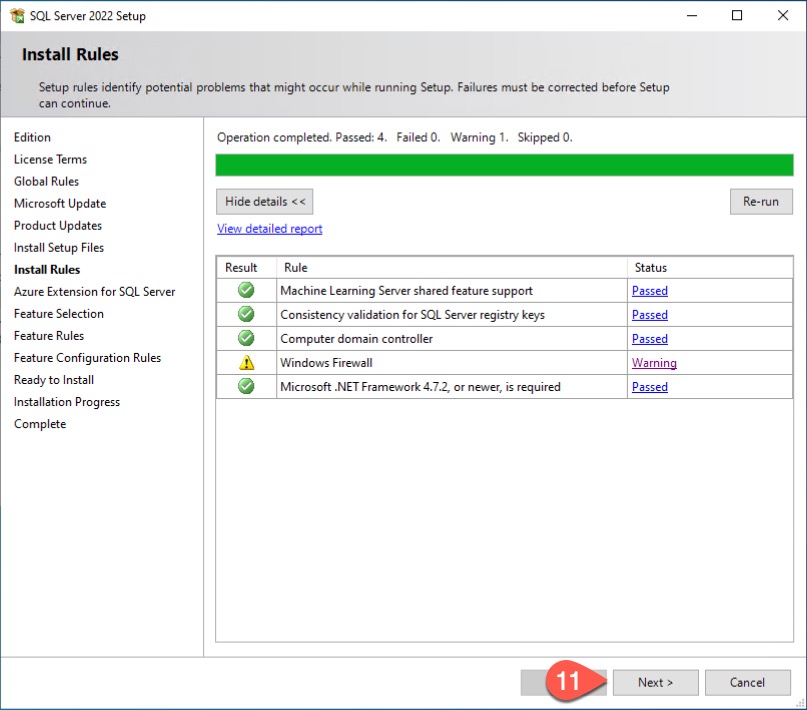The width and height of the screenshot is (807, 710).
Task: Open the View detailed report link
Action: click(270, 229)
